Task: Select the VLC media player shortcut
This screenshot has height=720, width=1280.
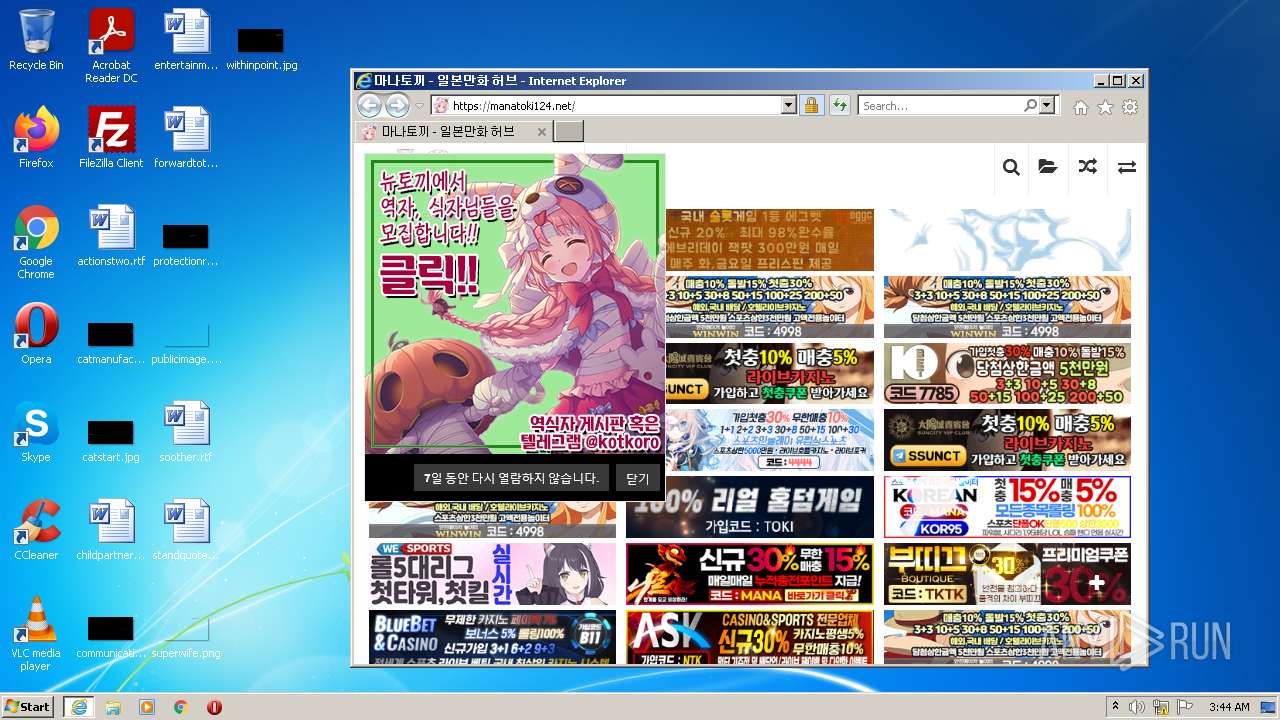Action: (x=36, y=633)
